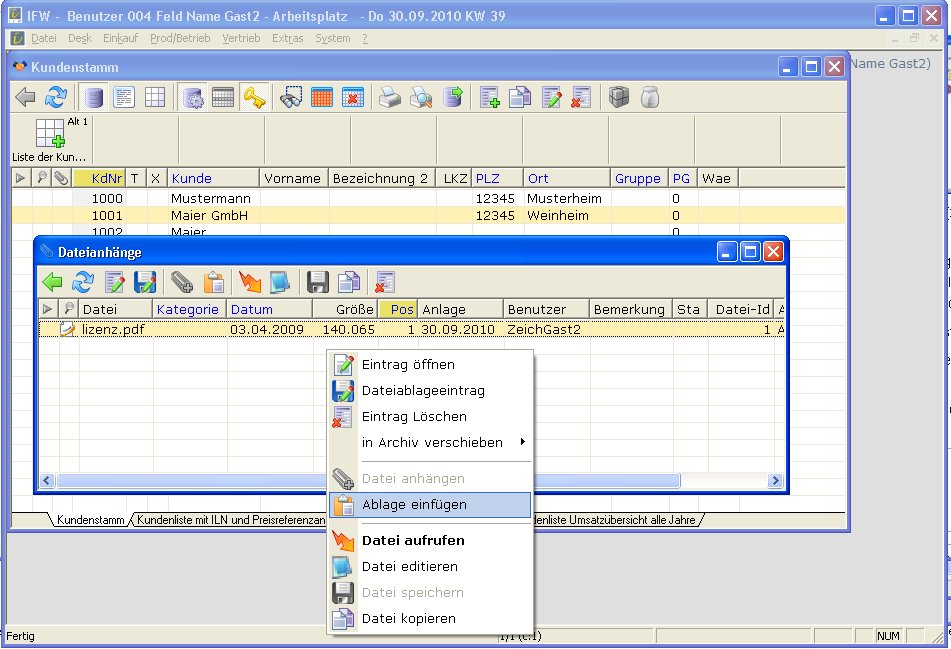Click the orange calendar grid toolbar icon
This screenshot has height=649, width=951.
pyautogui.click(x=321, y=97)
